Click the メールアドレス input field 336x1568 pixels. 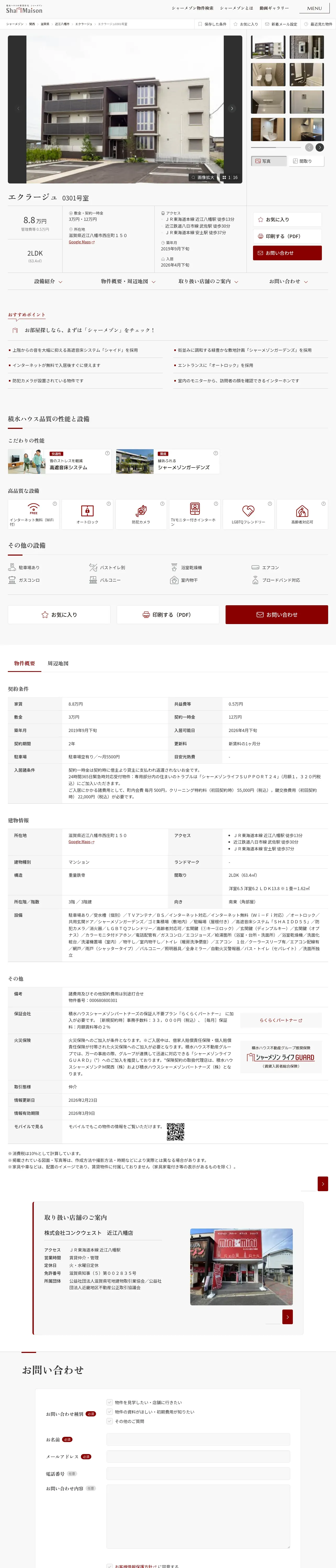pos(198,1457)
